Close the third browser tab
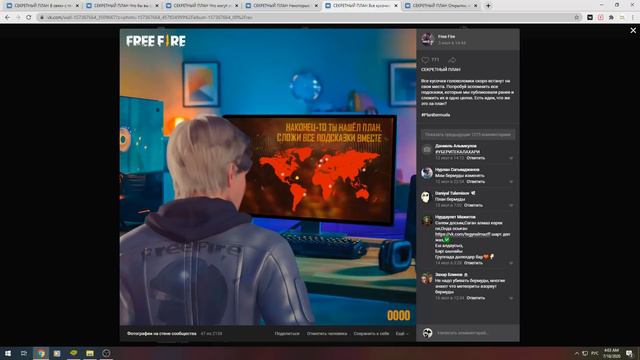The height and width of the screenshot is (360, 640). pyautogui.click(x=236, y=6)
